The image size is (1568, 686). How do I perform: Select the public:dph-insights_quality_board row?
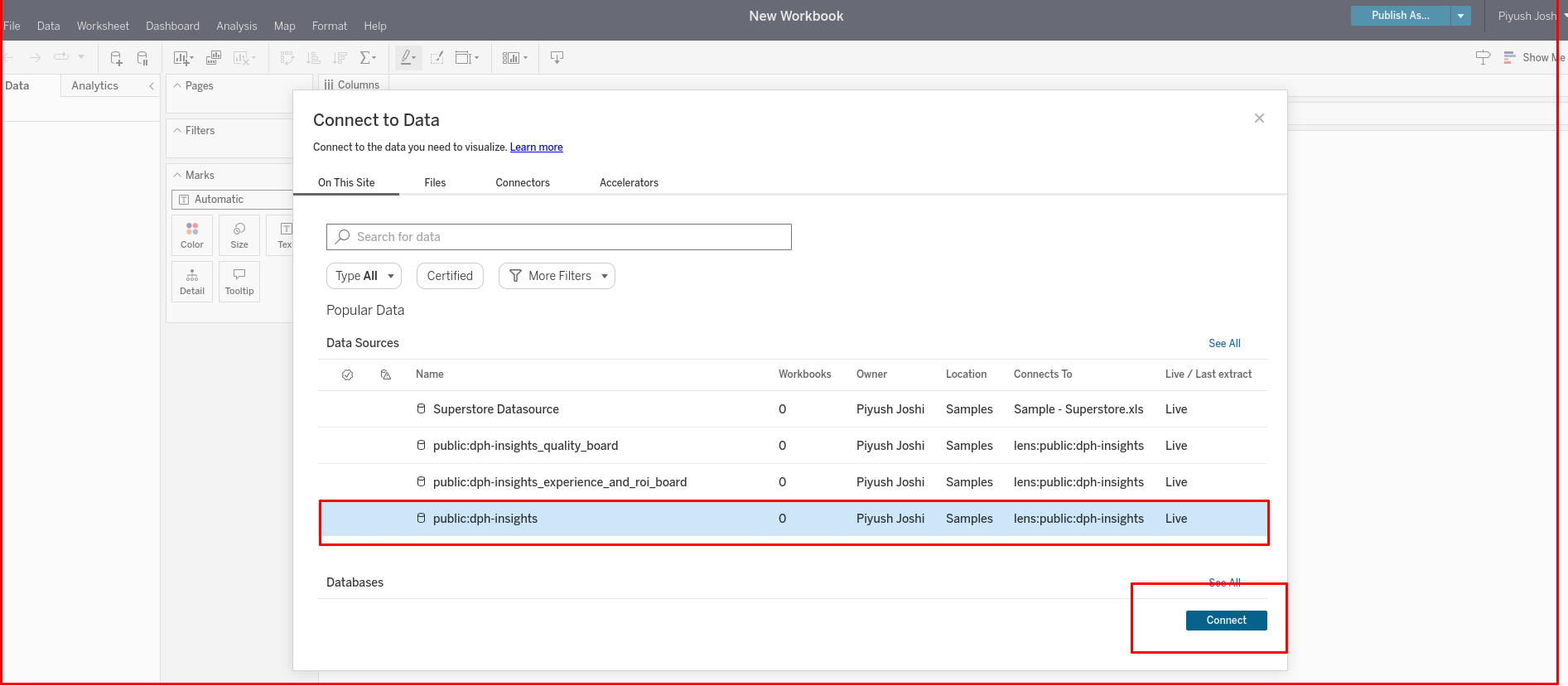pos(793,446)
